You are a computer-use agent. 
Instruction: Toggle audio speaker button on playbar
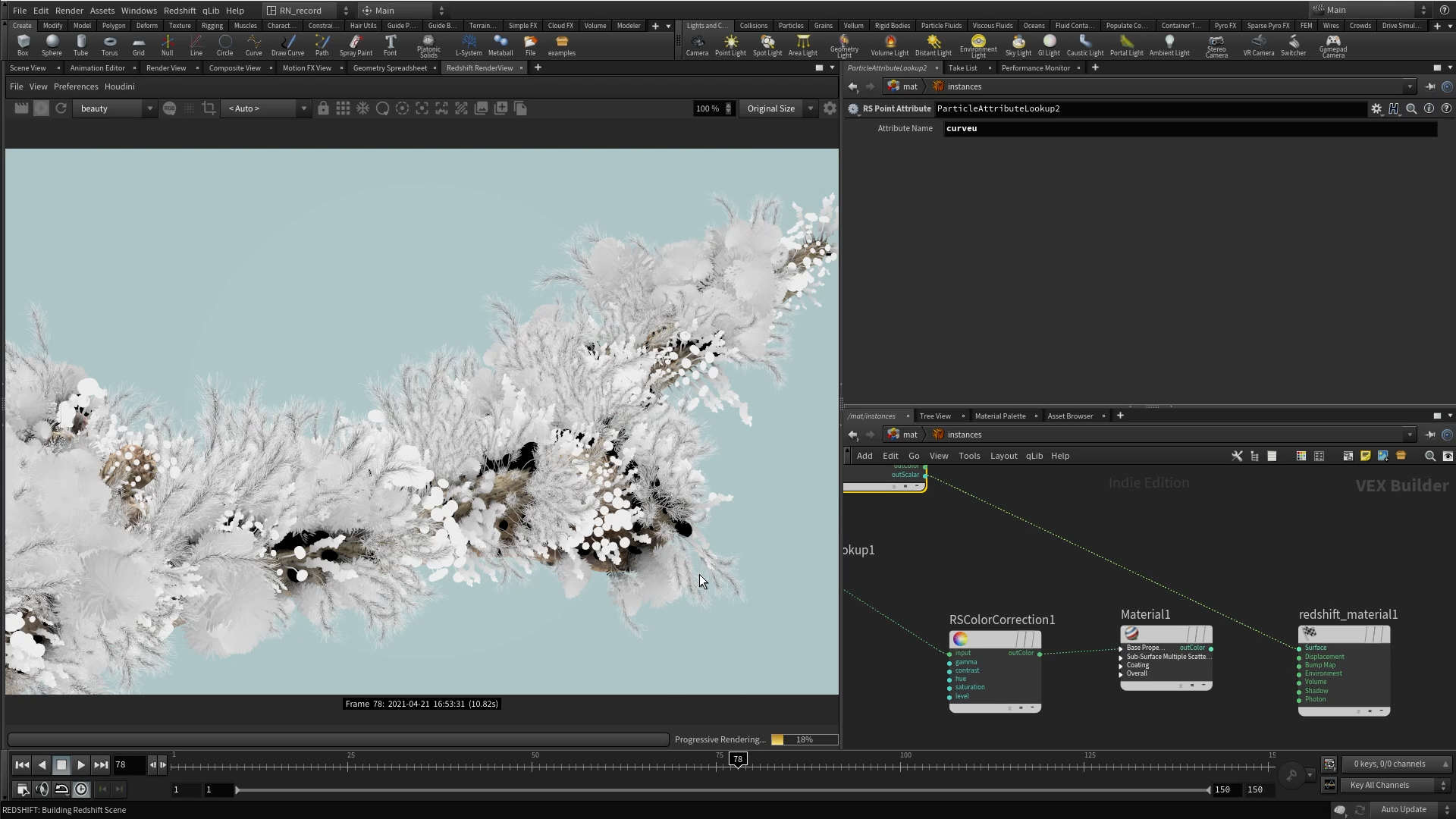pyautogui.click(x=42, y=789)
